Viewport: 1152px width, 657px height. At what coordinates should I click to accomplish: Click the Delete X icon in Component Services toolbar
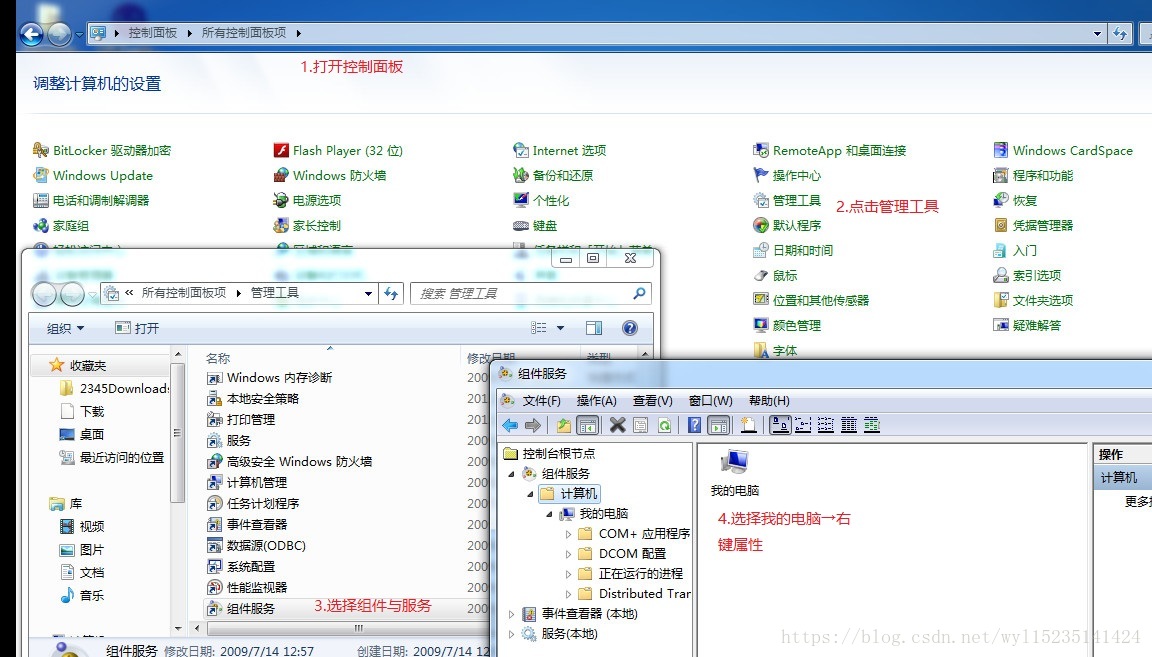pyautogui.click(x=617, y=425)
